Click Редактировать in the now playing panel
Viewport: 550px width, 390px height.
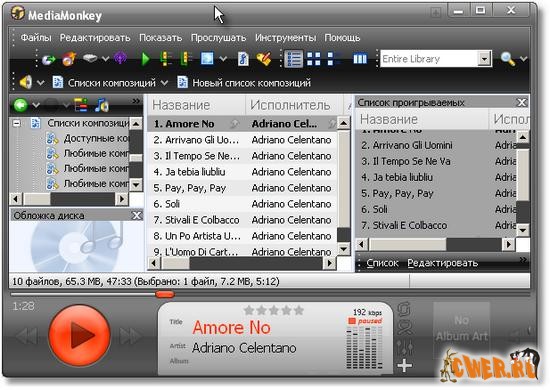(443, 263)
